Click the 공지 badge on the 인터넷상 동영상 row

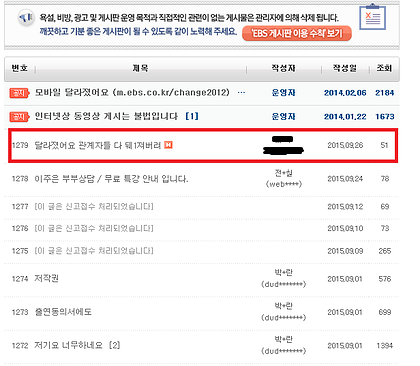pyautogui.click(x=19, y=117)
